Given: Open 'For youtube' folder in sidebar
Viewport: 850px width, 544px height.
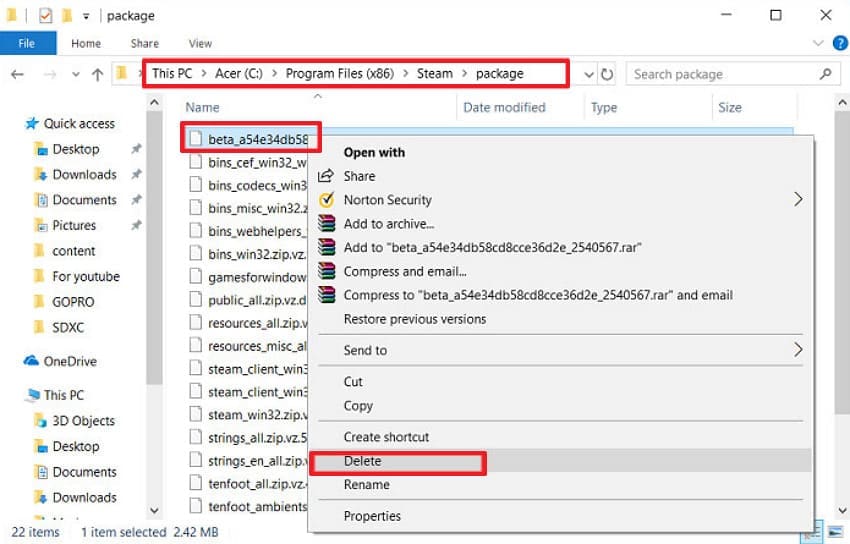Looking at the screenshot, I should coord(86,276).
